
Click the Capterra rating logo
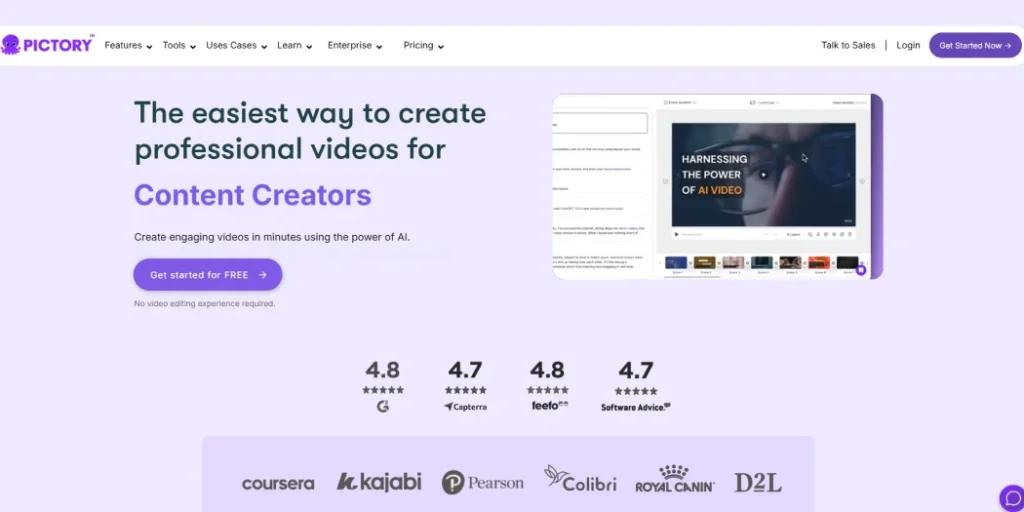(465, 407)
